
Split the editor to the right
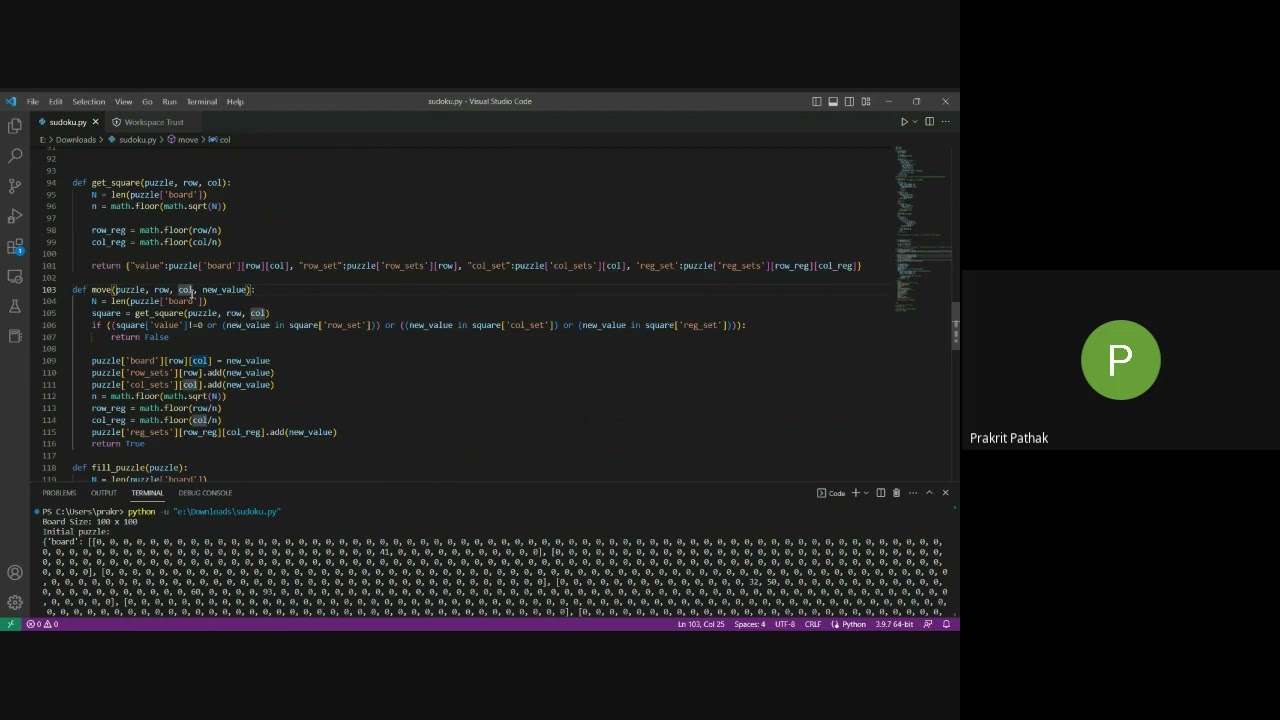(x=929, y=122)
